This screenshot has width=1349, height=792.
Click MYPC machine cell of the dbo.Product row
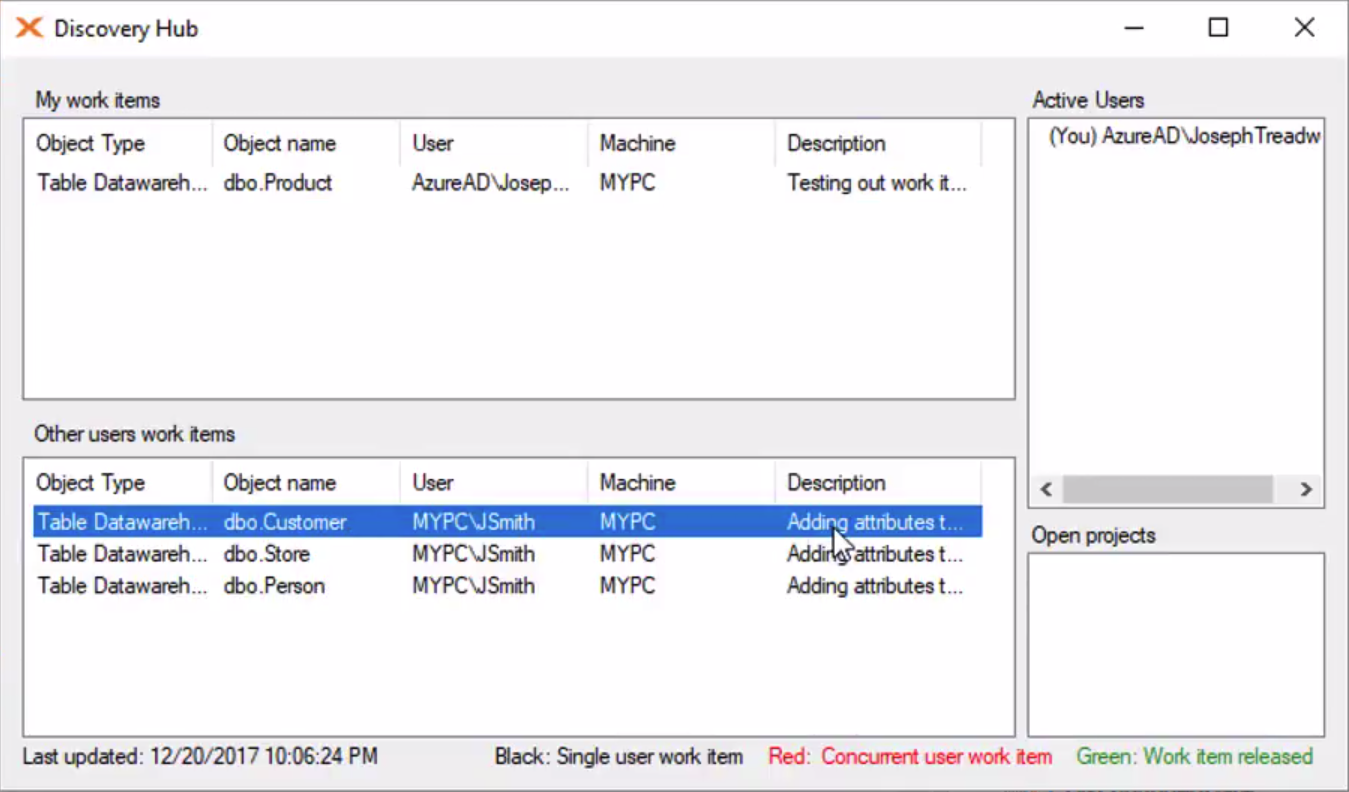point(627,183)
